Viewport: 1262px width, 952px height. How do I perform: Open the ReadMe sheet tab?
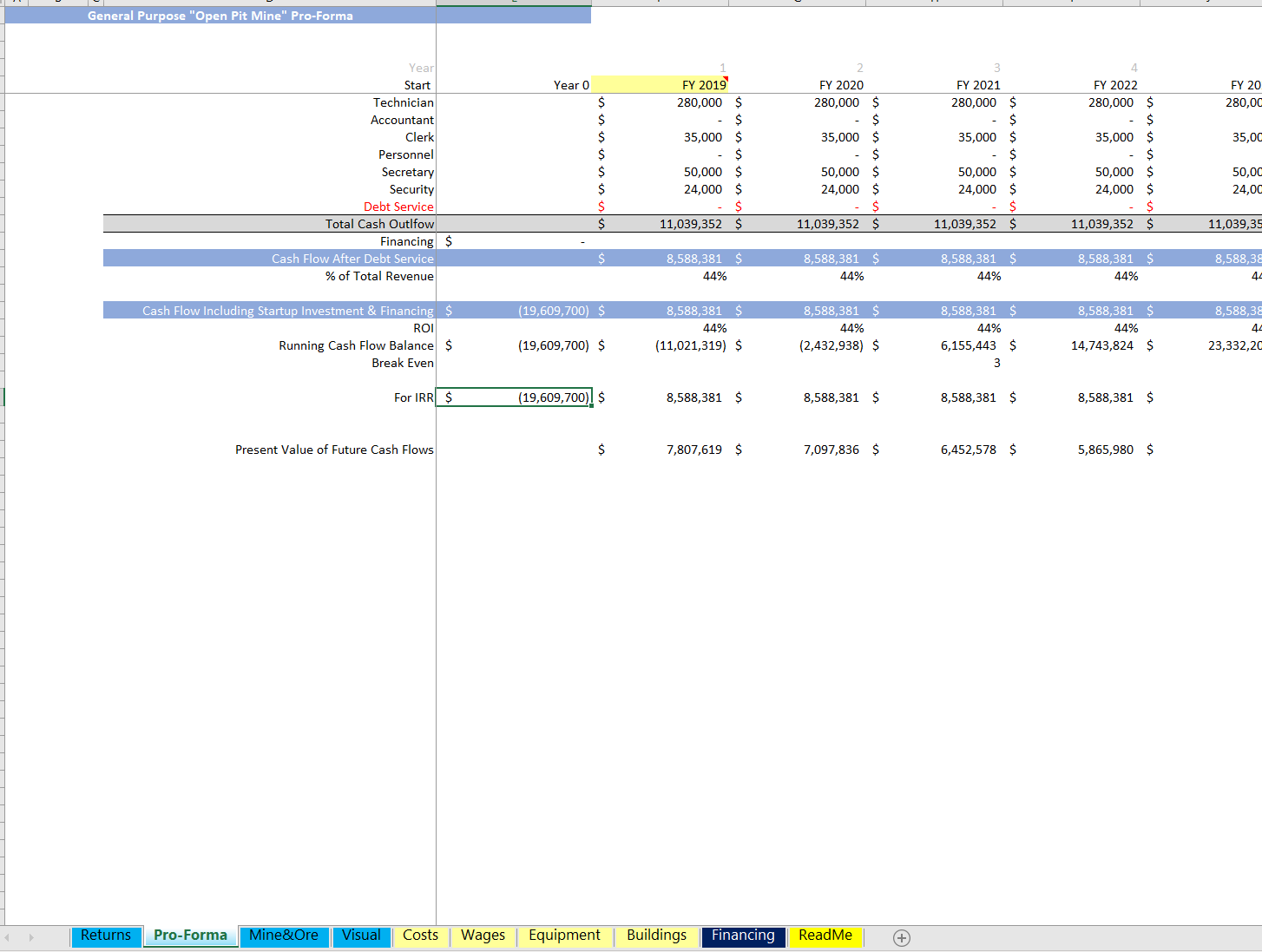tap(825, 936)
